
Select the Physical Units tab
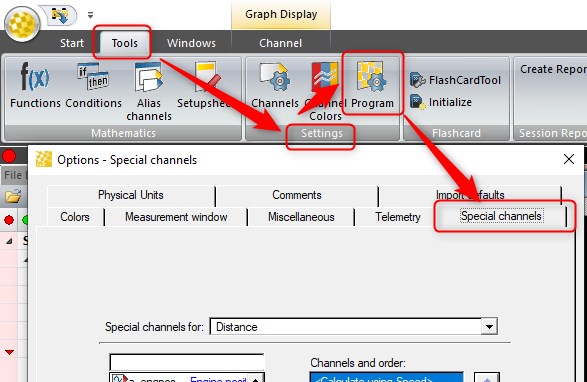click(131, 195)
